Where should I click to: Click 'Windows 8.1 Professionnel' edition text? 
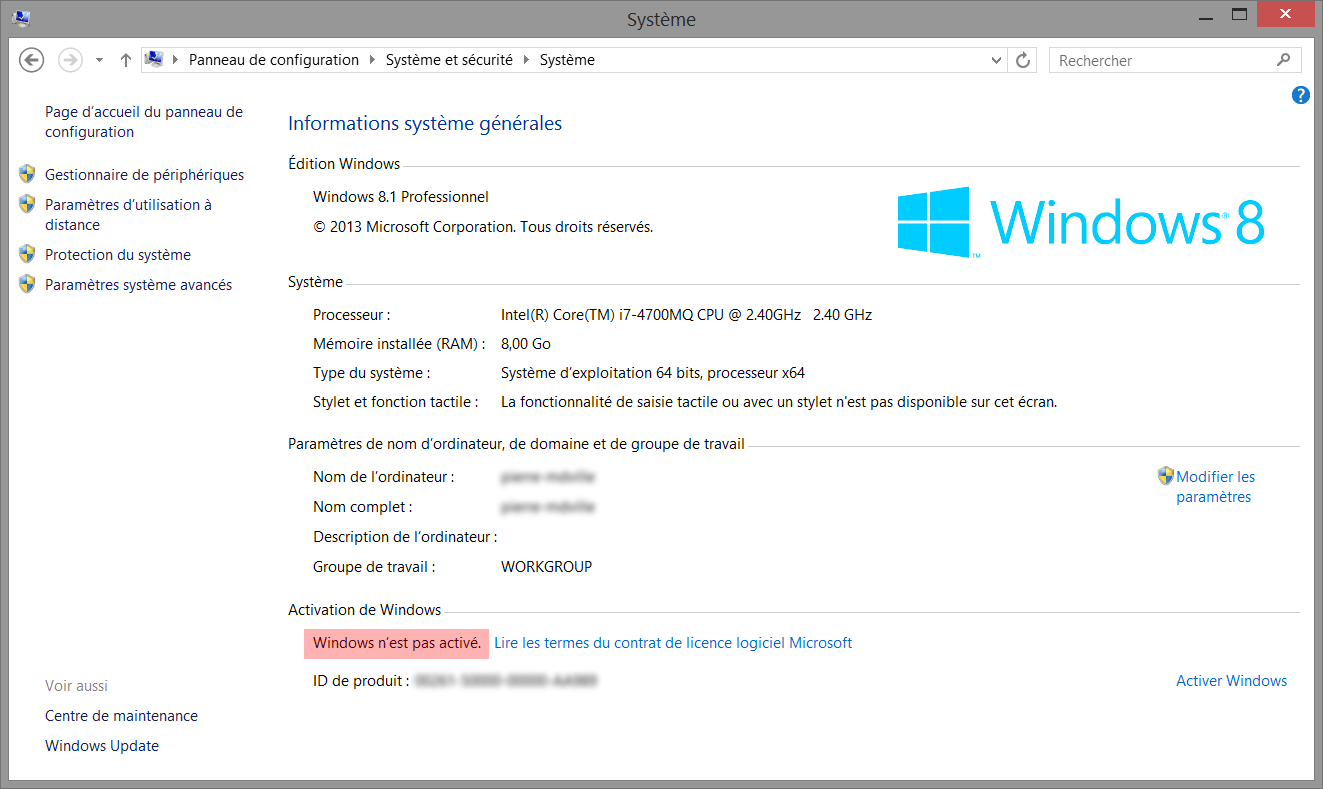[x=401, y=197]
